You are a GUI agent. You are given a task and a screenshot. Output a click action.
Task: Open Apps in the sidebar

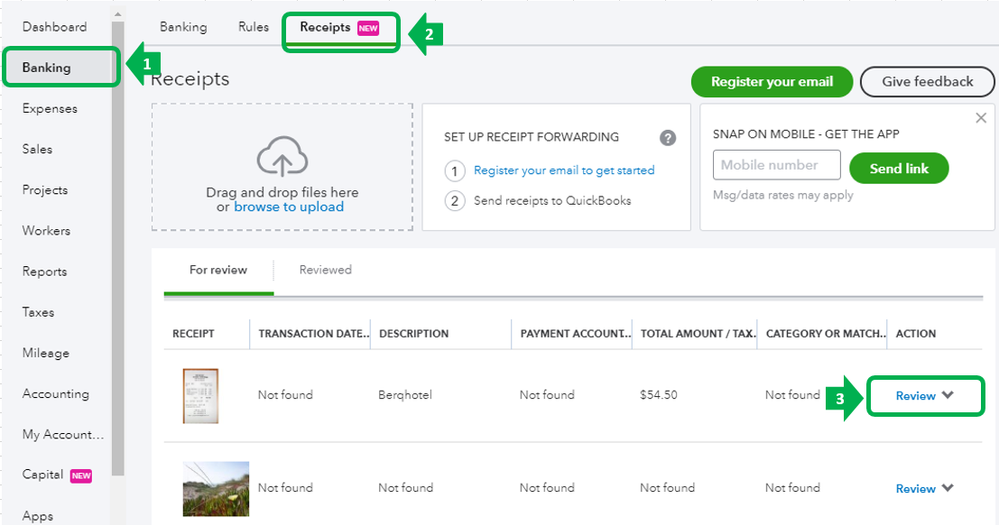[x=38, y=515]
